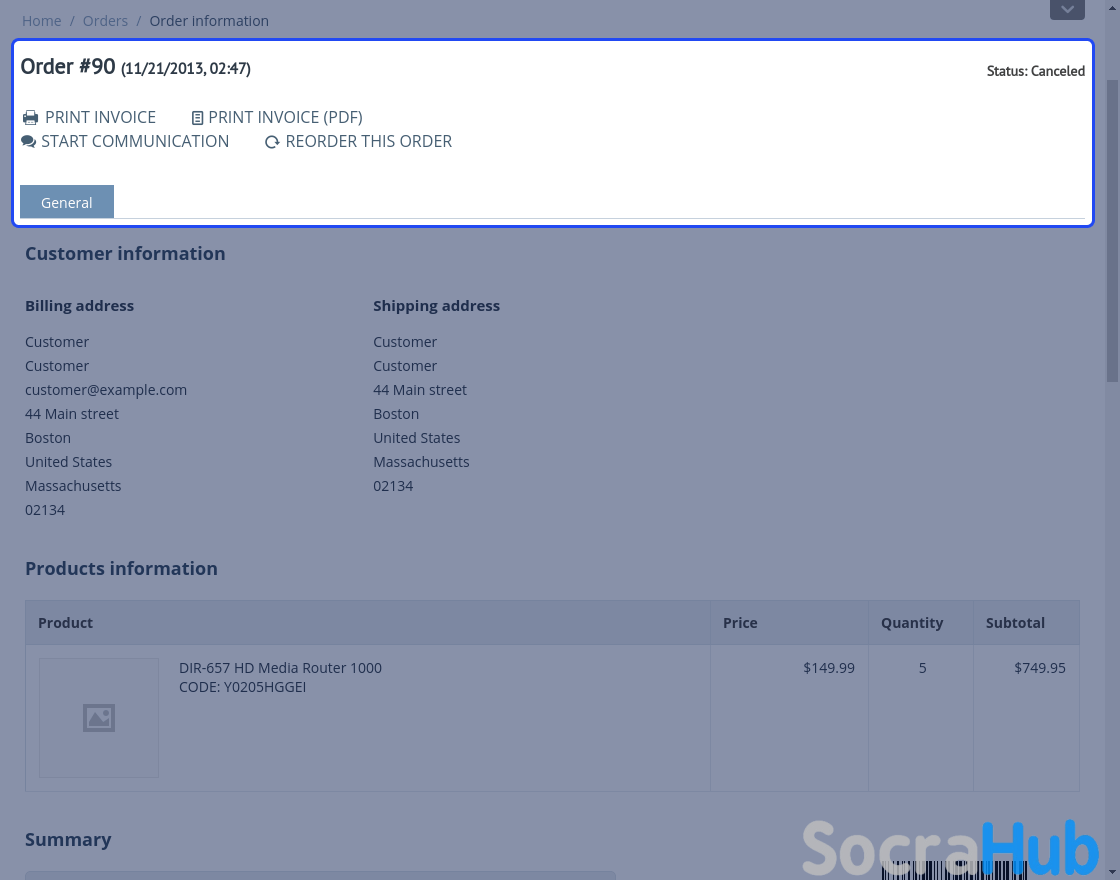
Task: Click the circular reorder arrow icon
Action: 272,142
